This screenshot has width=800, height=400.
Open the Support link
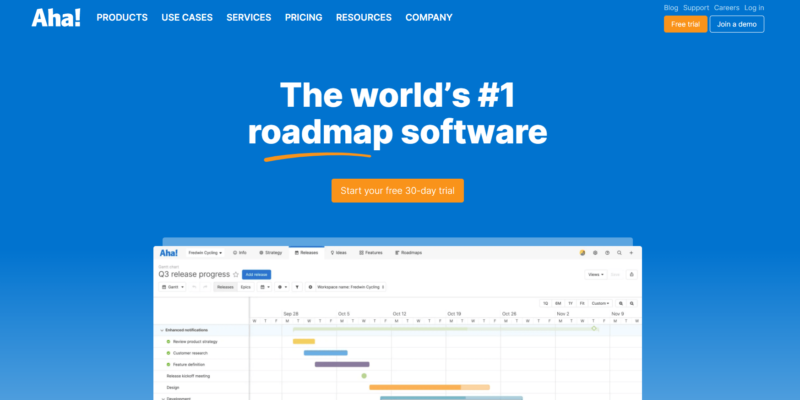click(696, 8)
